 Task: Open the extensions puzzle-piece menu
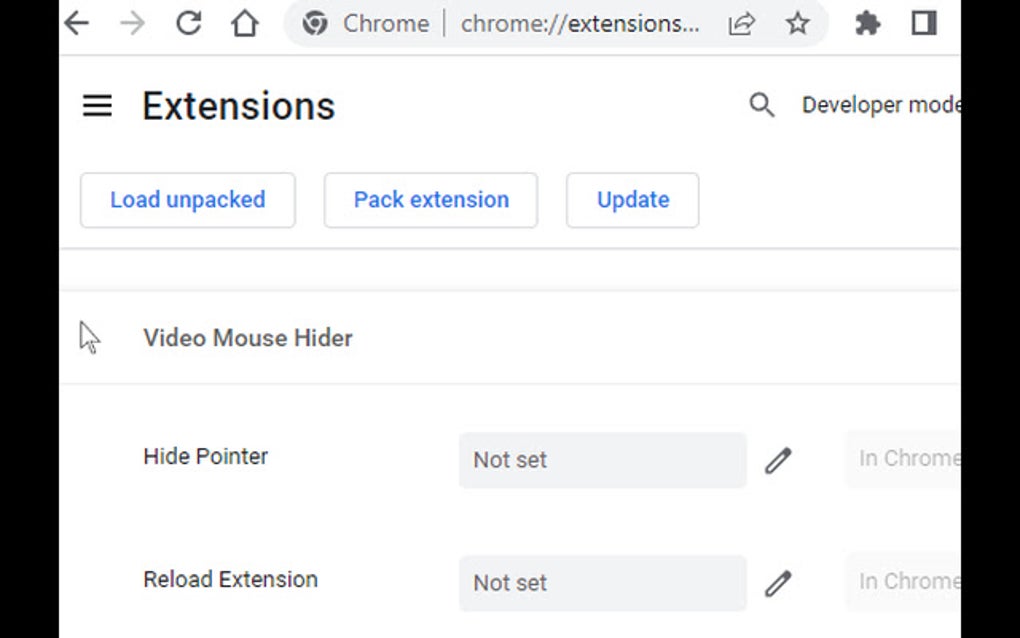click(866, 23)
